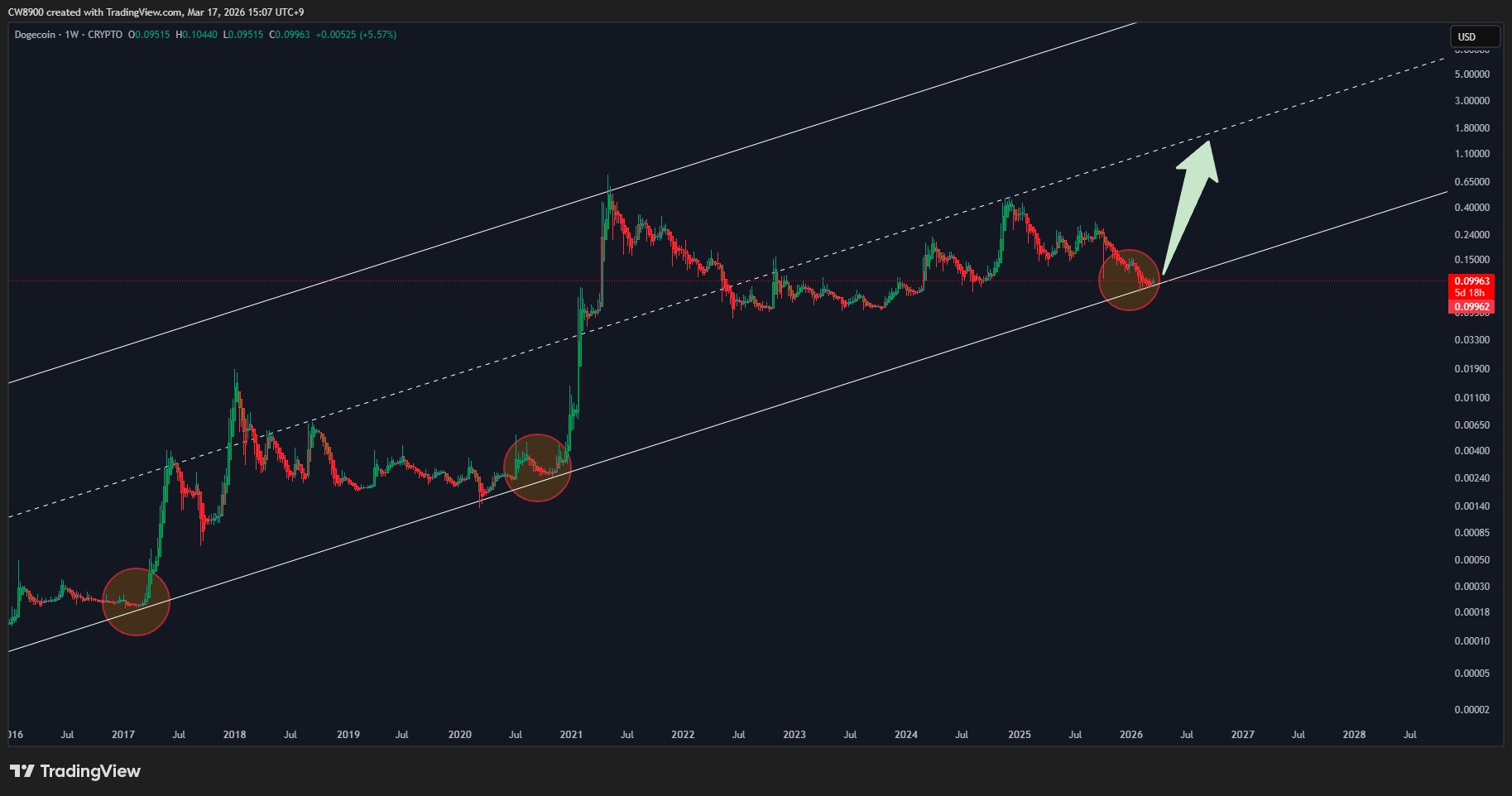
Task: Click the 0.01100 price axis label
Action: click(1472, 398)
